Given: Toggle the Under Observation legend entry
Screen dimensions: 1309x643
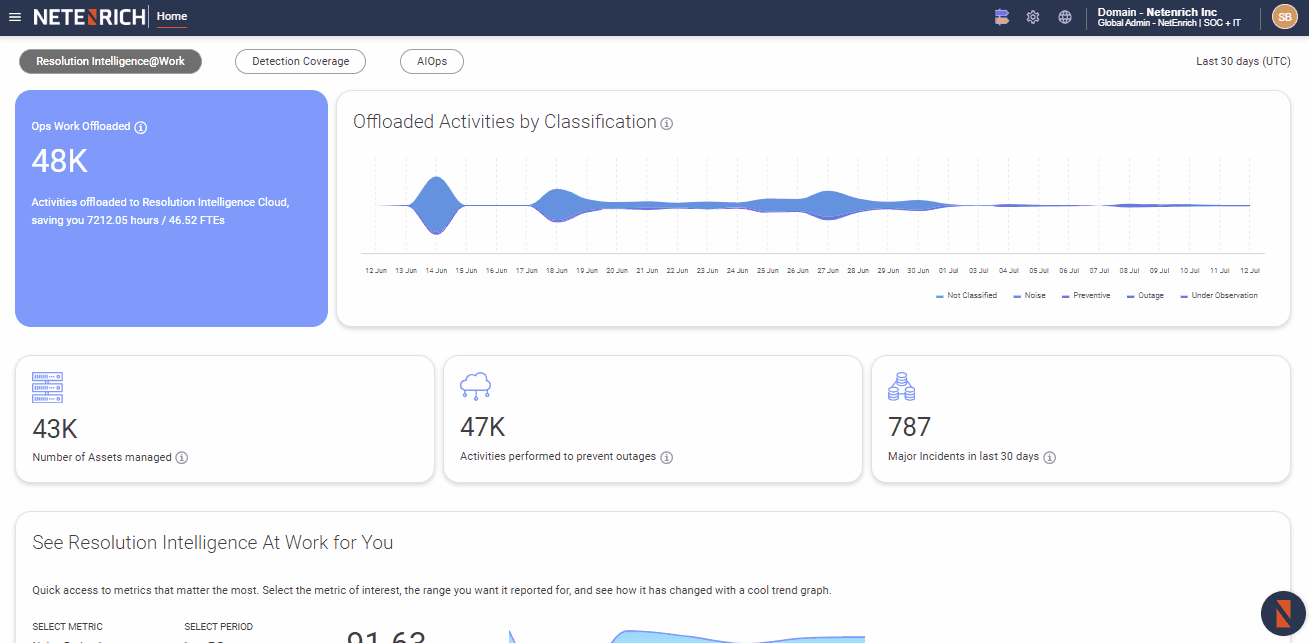Looking at the screenshot, I should tap(1218, 296).
